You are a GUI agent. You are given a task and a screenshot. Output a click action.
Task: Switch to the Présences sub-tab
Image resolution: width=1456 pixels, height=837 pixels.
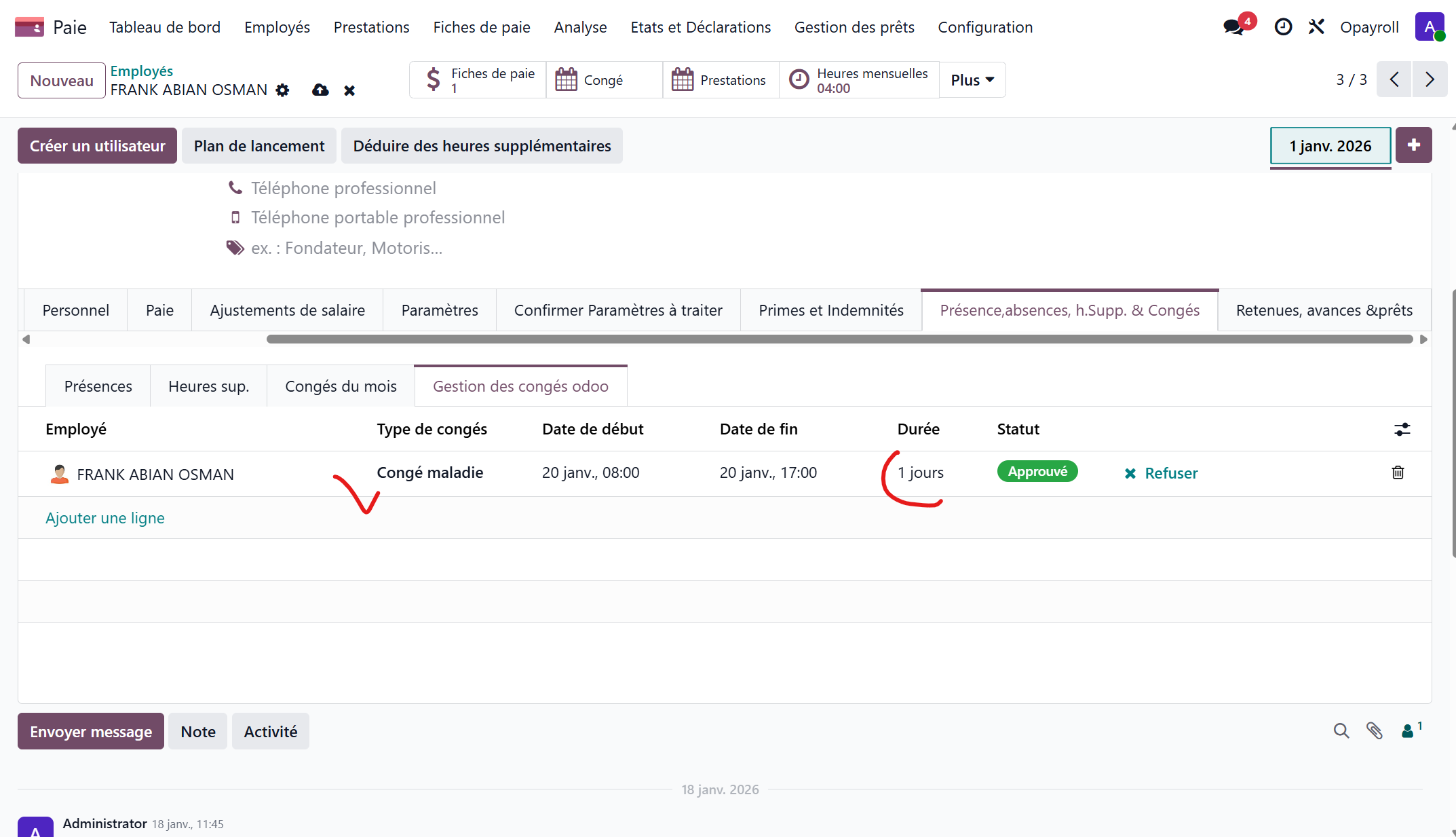point(98,386)
